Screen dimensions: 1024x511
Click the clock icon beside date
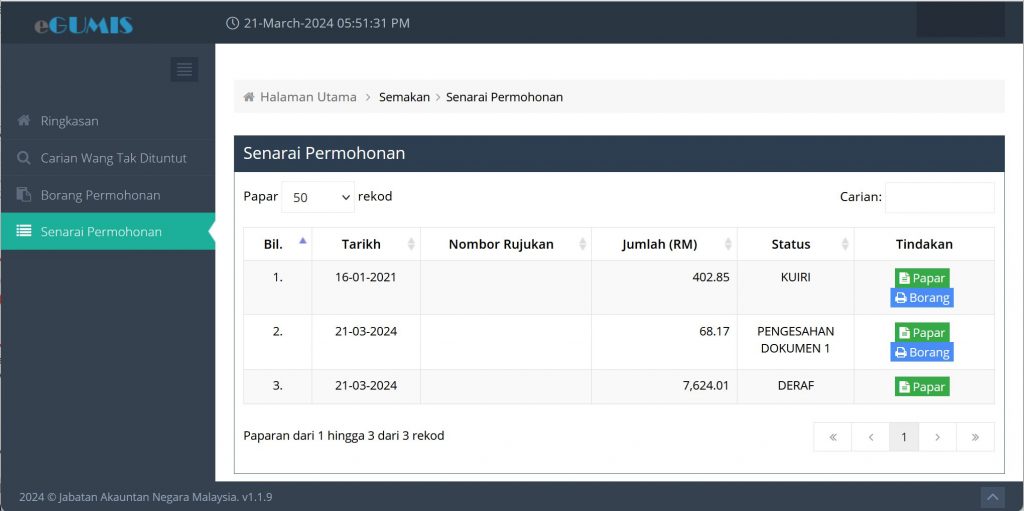coord(232,23)
